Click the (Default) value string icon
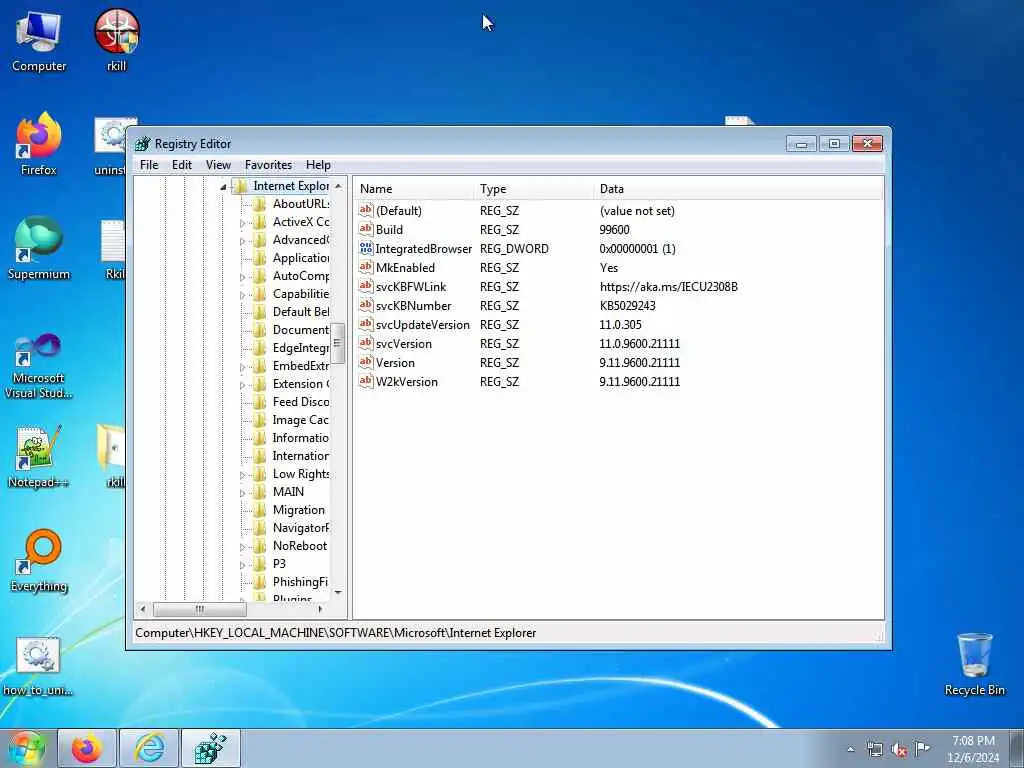The image size is (1024, 768). (x=366, y=210)
